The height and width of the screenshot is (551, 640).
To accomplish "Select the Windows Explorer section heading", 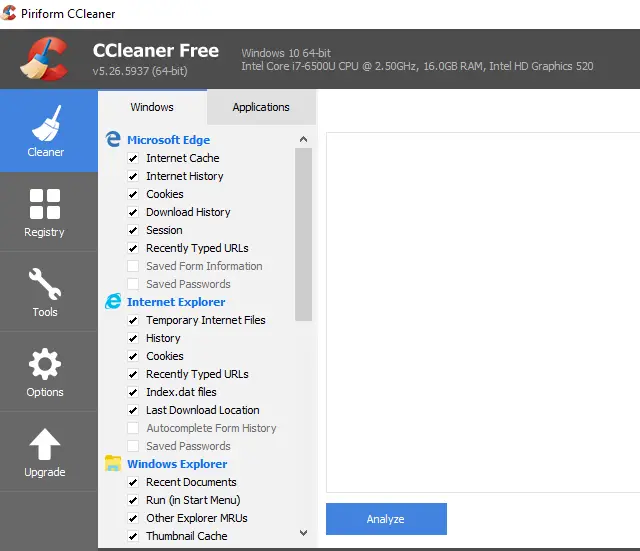I will (x=177, y=464).
